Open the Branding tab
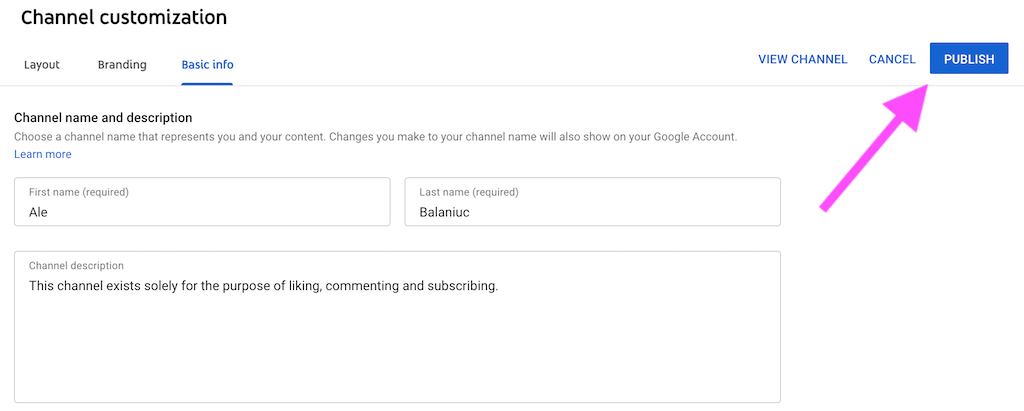This screenshot has height=411, width=1024. click(x=122, y=65)
